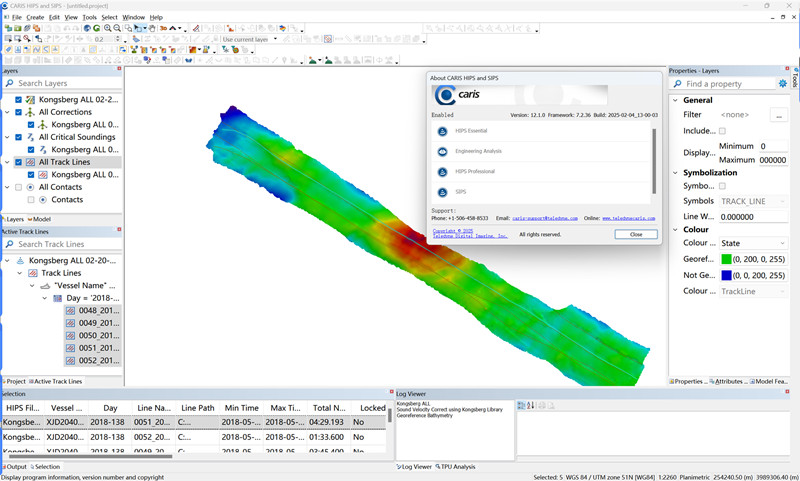Open the 3D view icon

163,28
